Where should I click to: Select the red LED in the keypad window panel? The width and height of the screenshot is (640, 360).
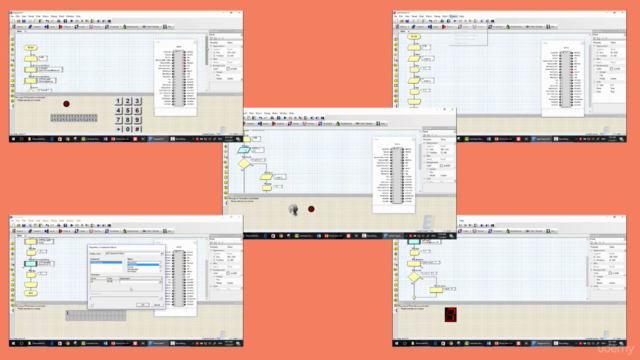(x=66, y=104)
